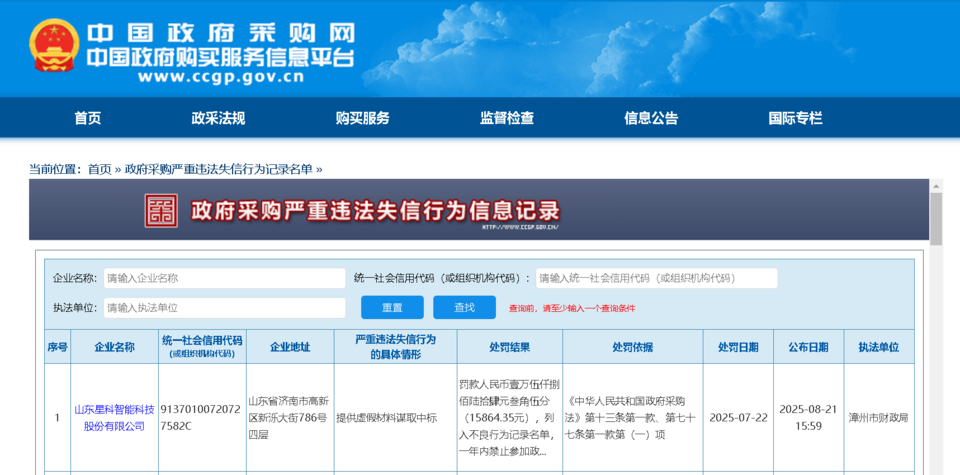This screenshot has height=475, width=960.
Task: Click the 处罚结果 column header
Action: 509,347
